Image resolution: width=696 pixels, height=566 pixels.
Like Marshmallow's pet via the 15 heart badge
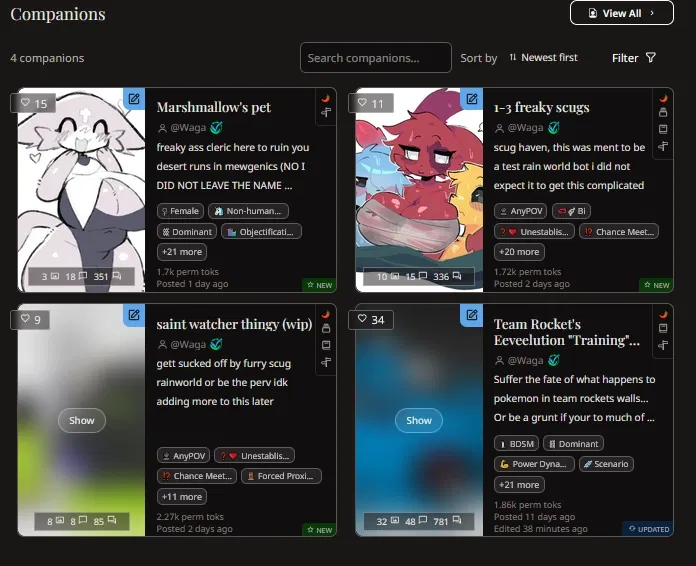[33, 103]
